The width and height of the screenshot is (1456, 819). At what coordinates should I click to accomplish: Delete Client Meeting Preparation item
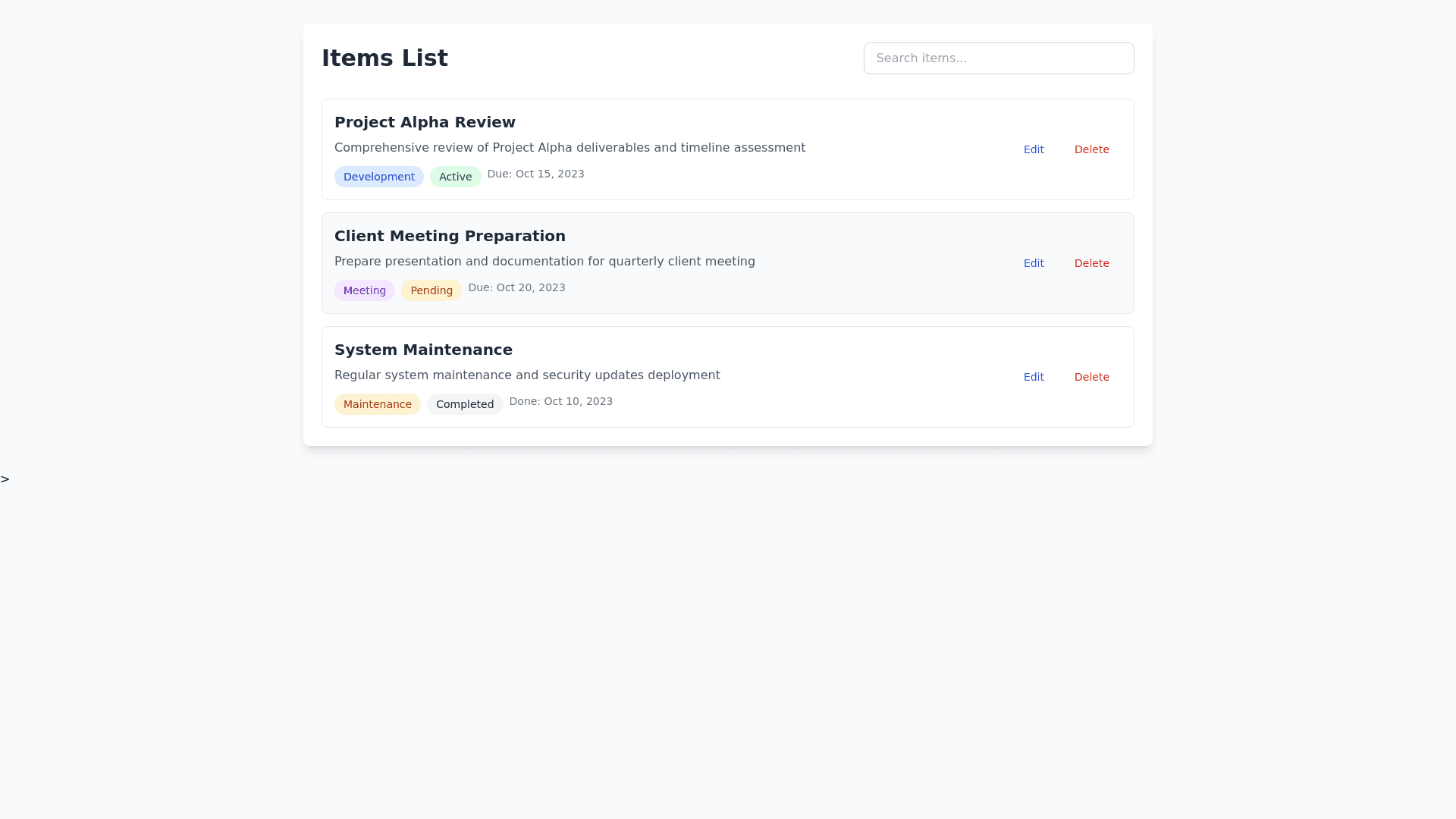[x=1091, y=263]
